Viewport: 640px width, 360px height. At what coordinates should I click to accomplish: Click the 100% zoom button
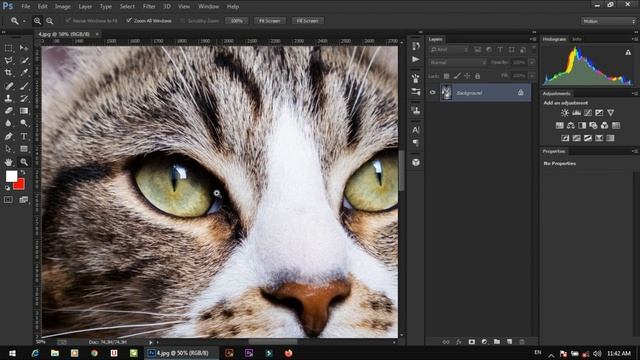pos(236,21)
